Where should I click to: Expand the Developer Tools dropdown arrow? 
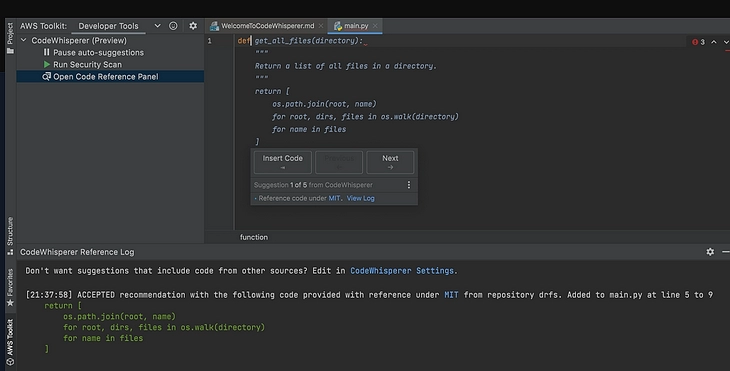coord(157,26)
